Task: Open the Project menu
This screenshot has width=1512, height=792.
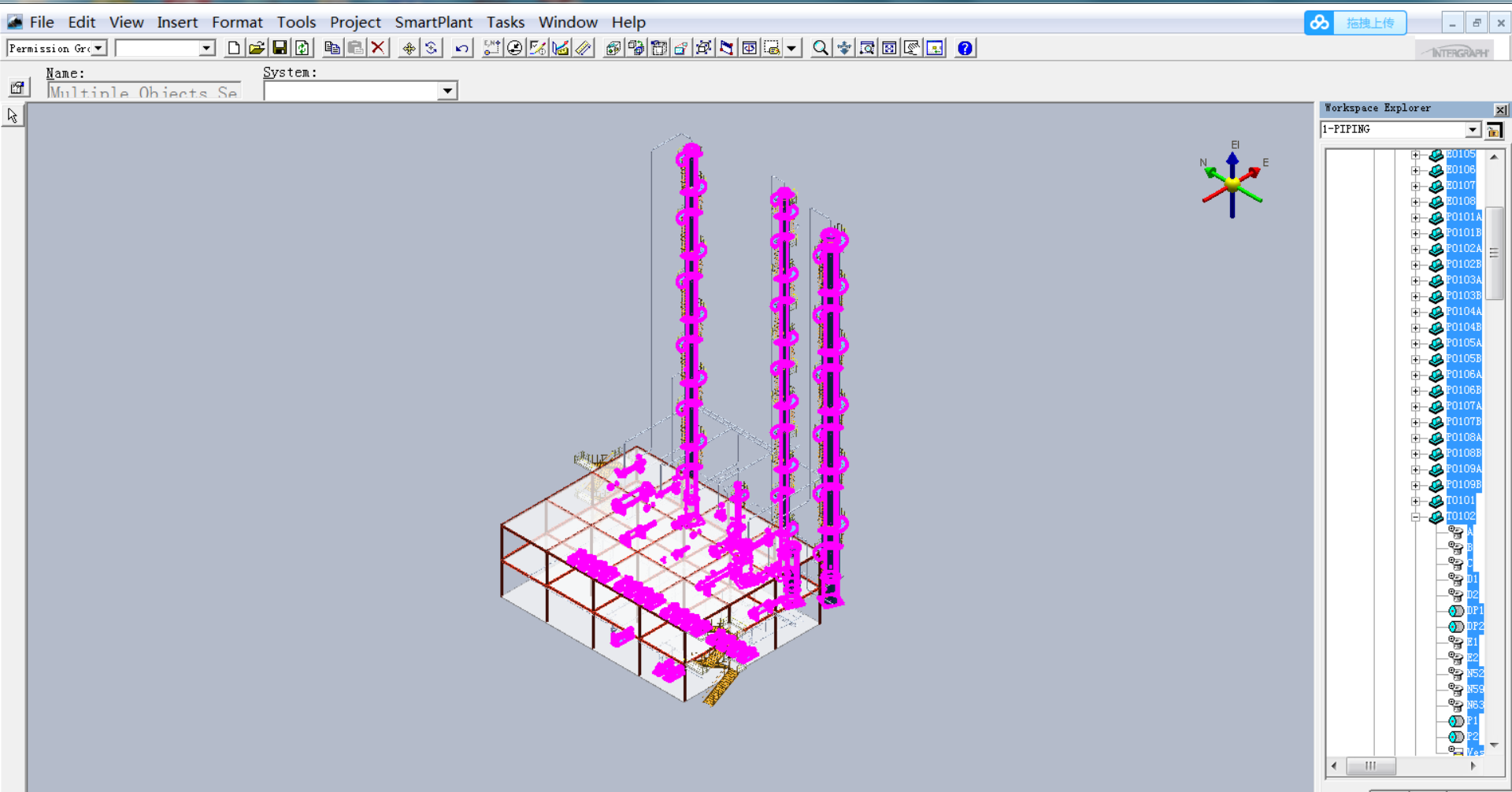Action: coord(355,22)
